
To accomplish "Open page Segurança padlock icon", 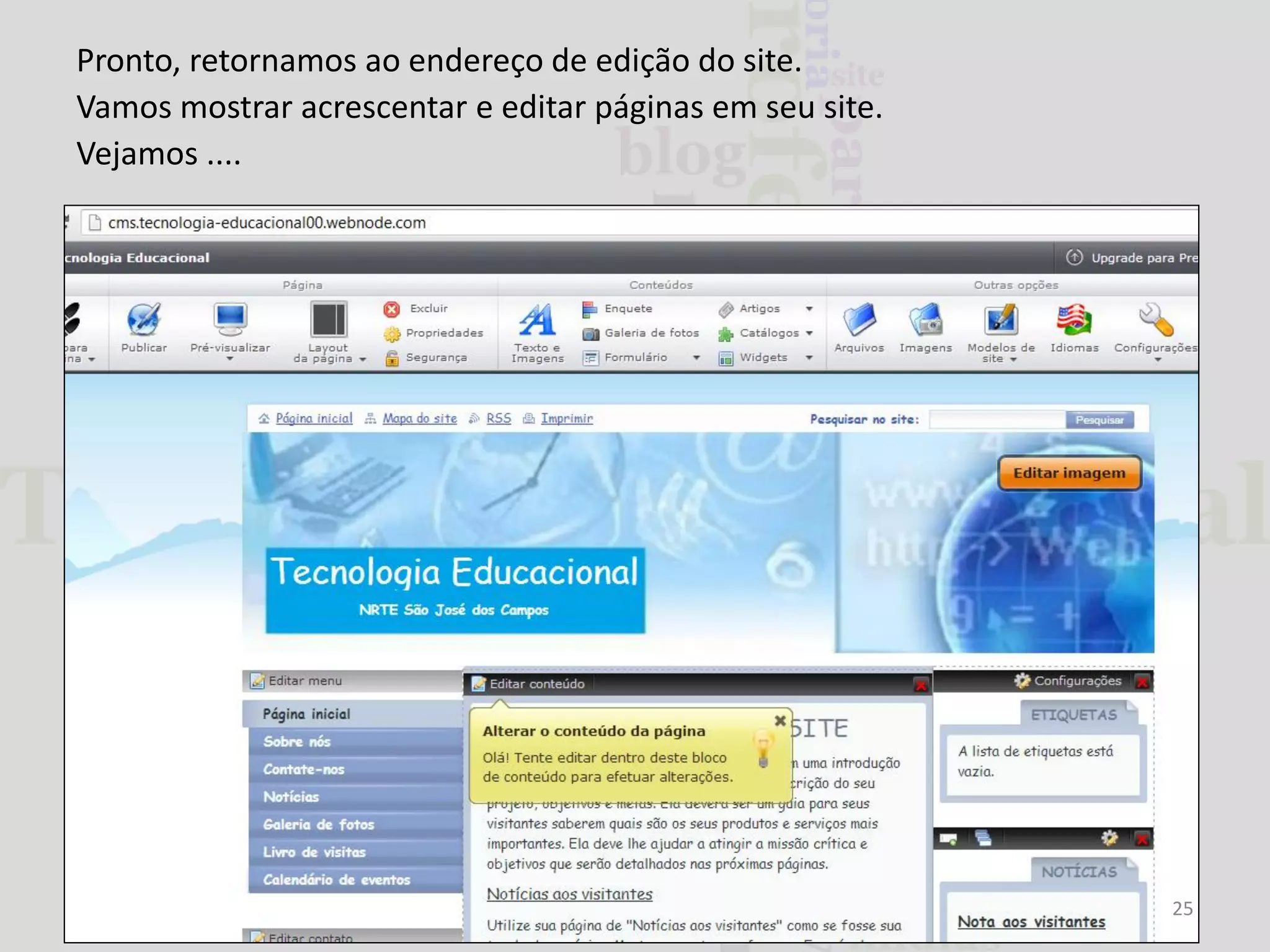I will pyautogui.click(x=391, y=358).
